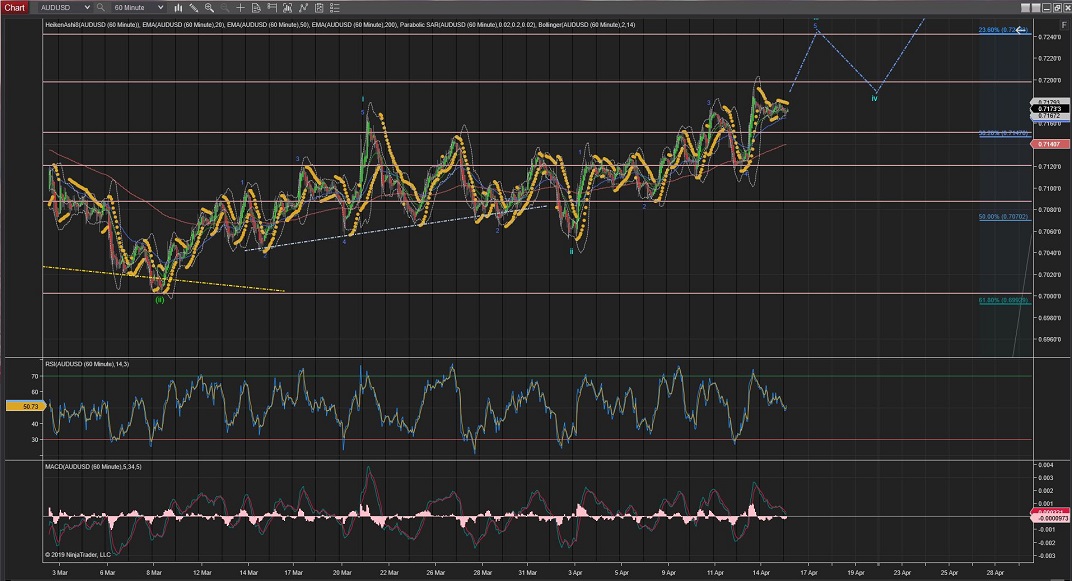The image size is (1072, 581).
Task: Select the drawing tools pencil icon
Action: click(194, 7)
